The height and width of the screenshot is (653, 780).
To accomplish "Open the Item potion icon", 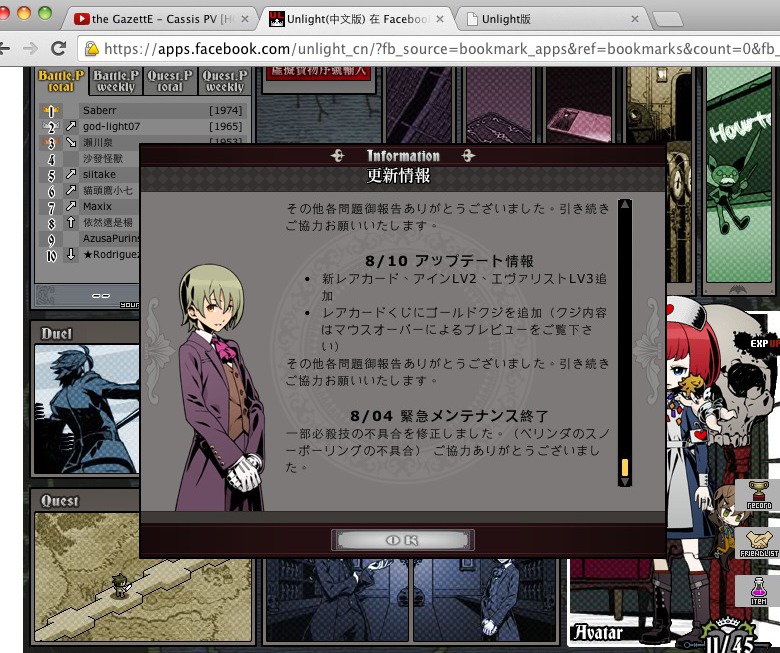I will [x=759, y=591].
